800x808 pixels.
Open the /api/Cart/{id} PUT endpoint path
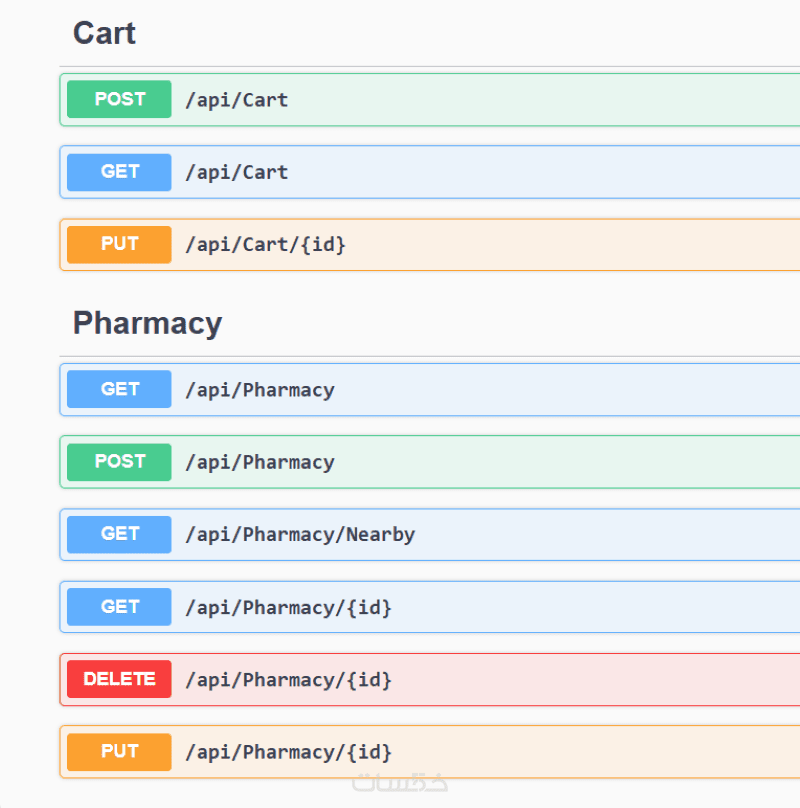(265, 244)
